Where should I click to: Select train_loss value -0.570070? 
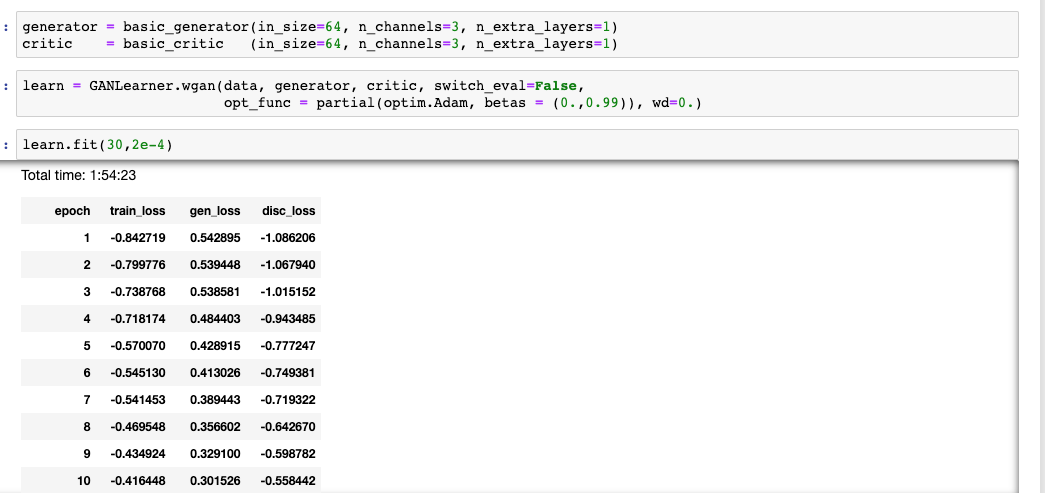138,346
